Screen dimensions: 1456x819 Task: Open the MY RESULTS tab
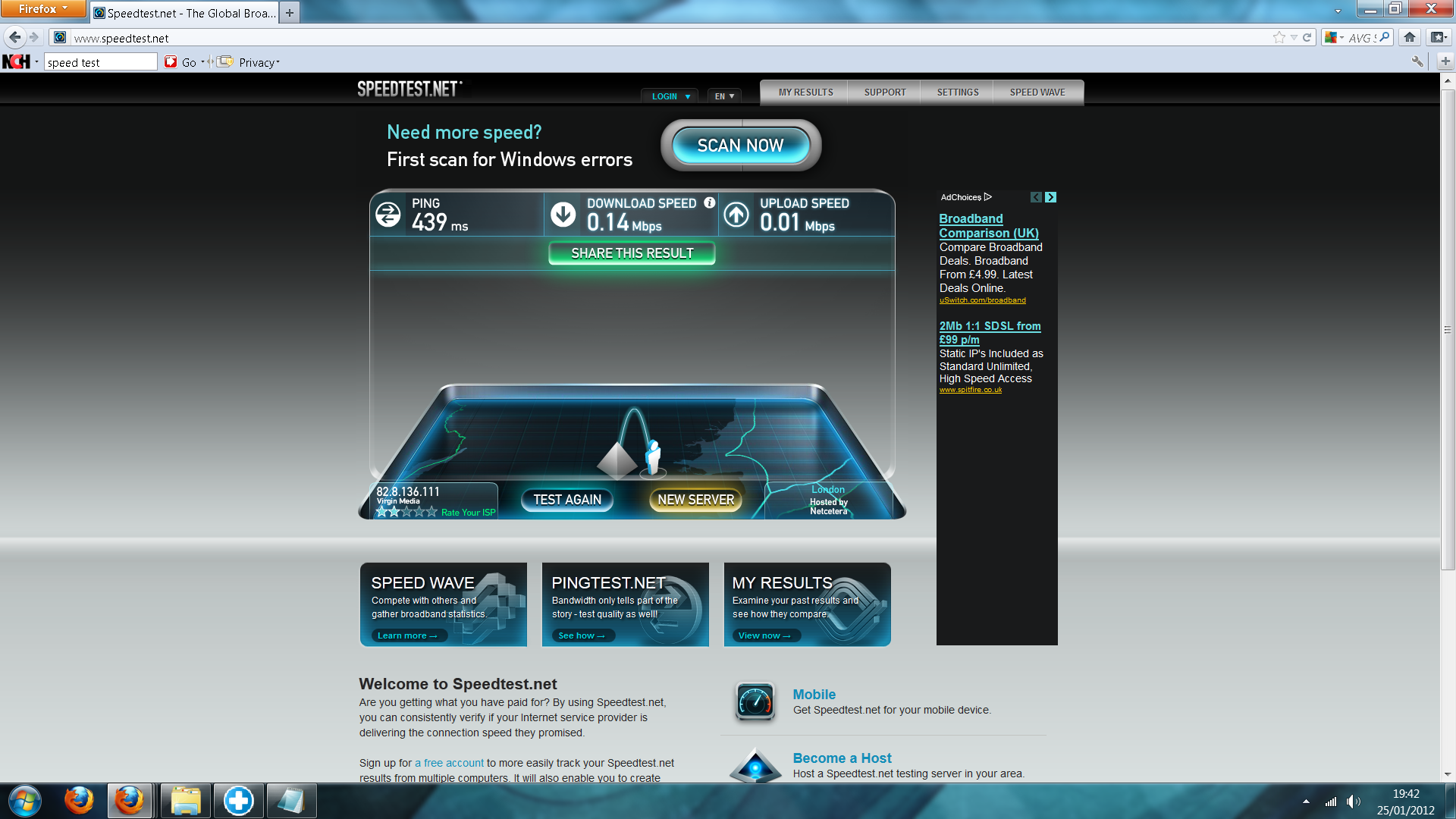(805, 93)
